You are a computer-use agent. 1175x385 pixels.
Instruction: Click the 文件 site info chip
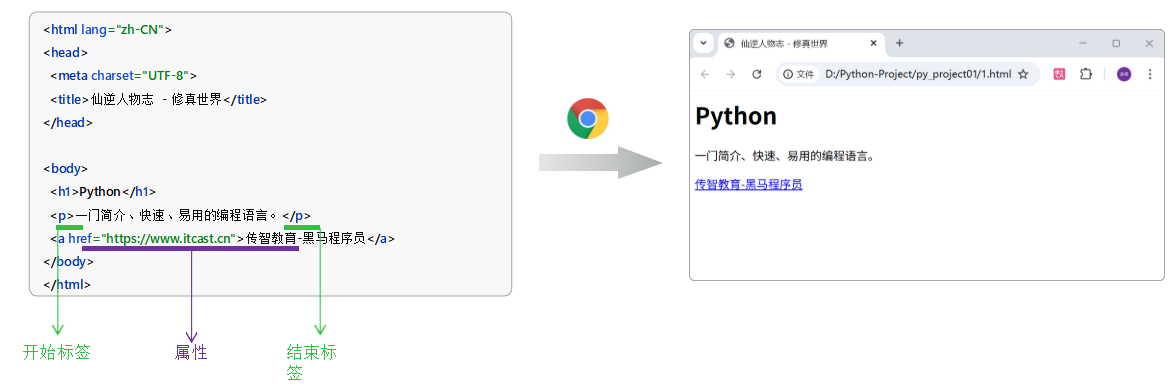click(799, 74)
